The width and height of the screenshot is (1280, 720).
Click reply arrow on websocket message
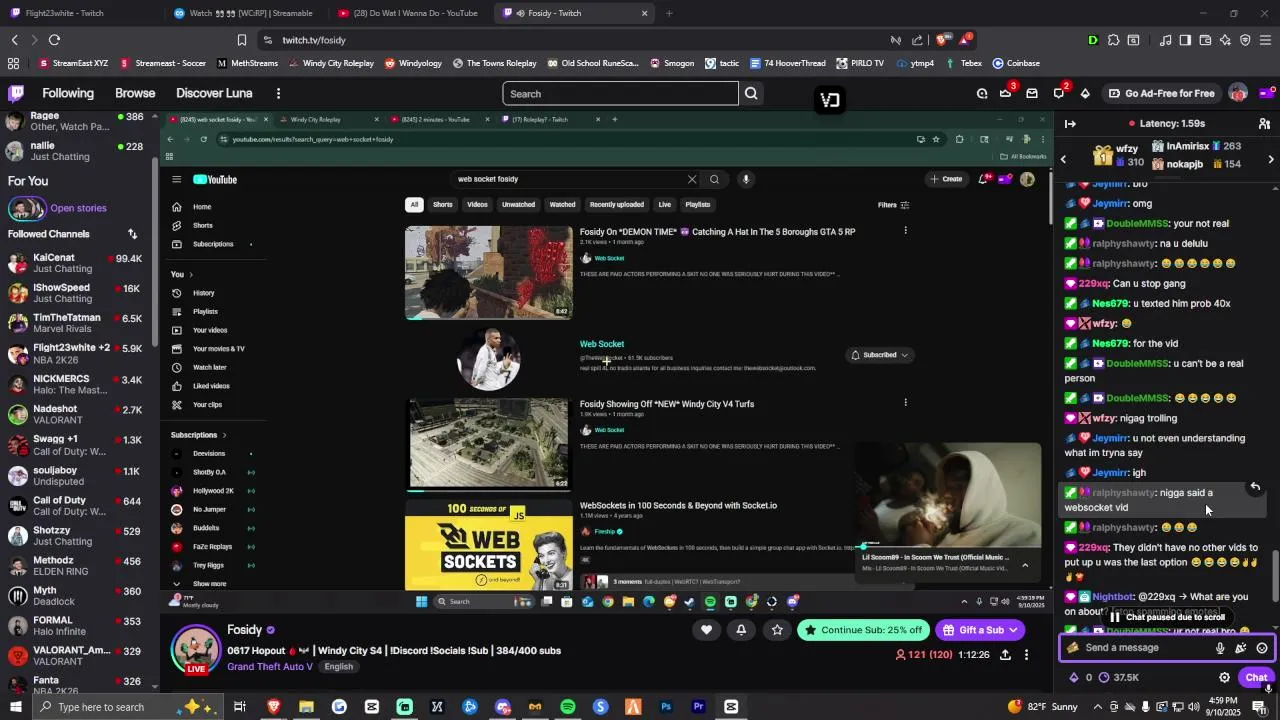(x=1255, y=487)
